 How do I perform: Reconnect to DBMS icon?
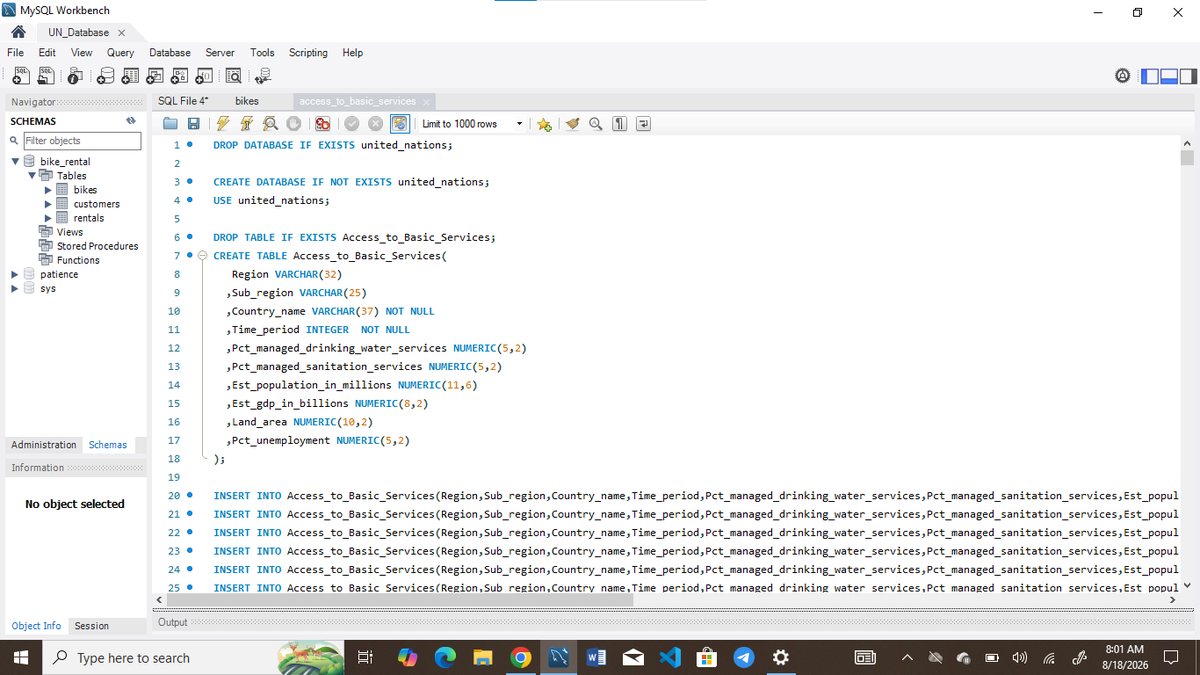point(263,75)
